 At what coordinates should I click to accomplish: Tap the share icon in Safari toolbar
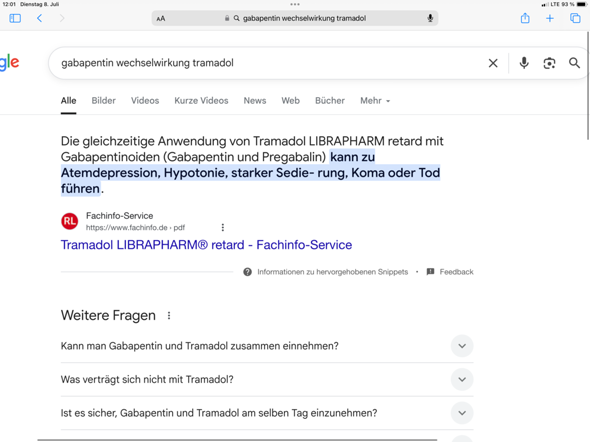click(x=525, y=18)
